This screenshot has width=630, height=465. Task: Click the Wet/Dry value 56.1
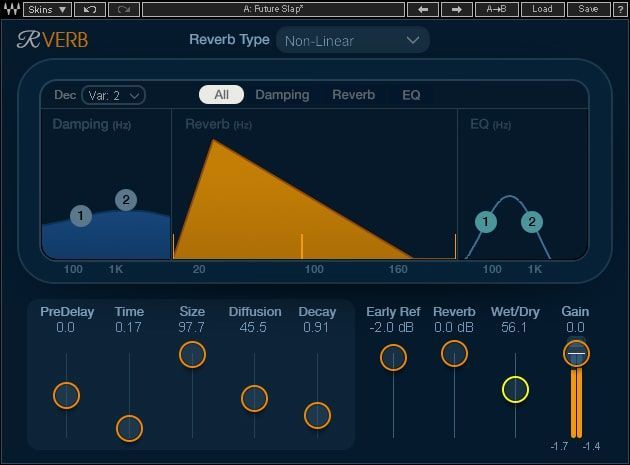514,328
